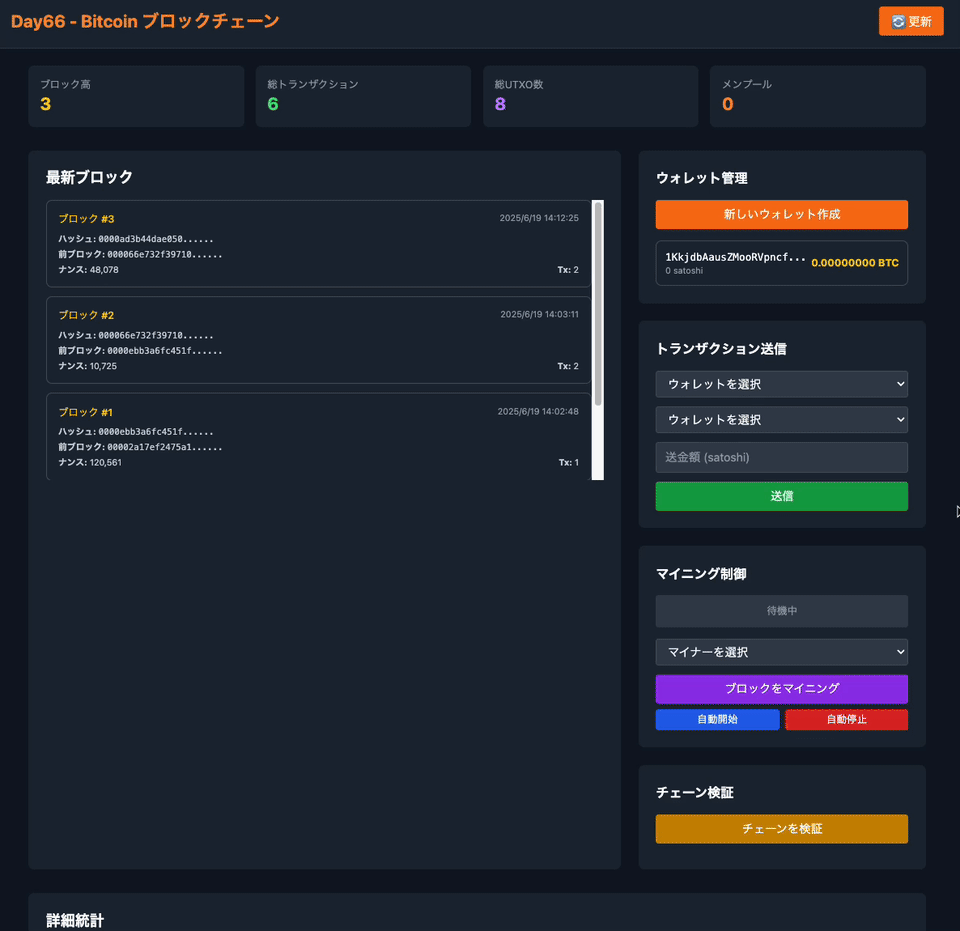Viewport: 960px width, 931px height.
Task: Click hash 0000ebb3a6fc451f...... of block 1
Action: [156, 432]
